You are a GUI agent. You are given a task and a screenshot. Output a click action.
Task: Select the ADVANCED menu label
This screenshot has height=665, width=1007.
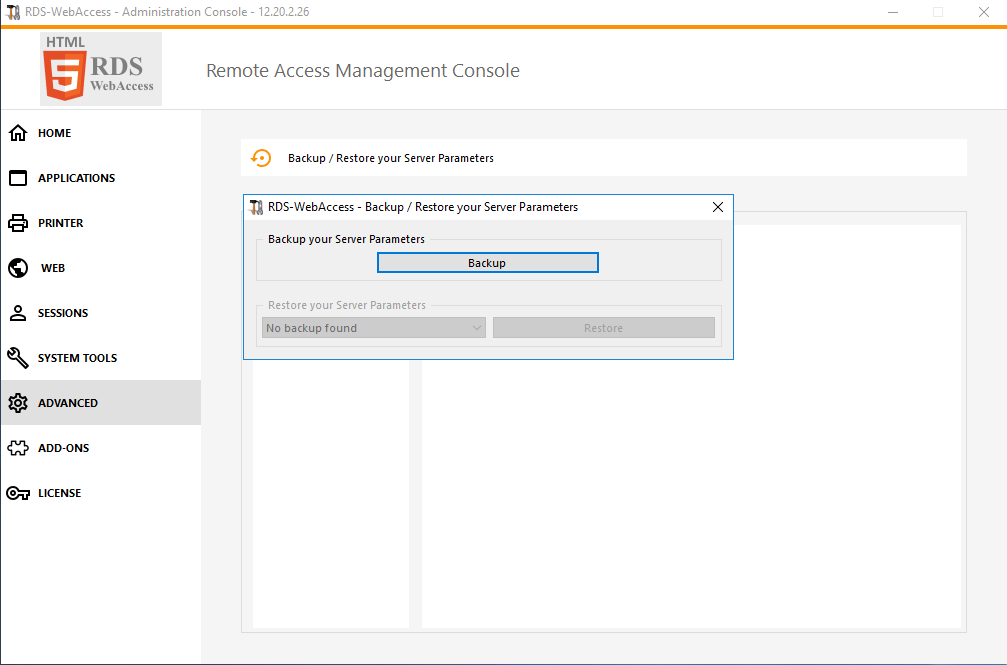point(67,403)
